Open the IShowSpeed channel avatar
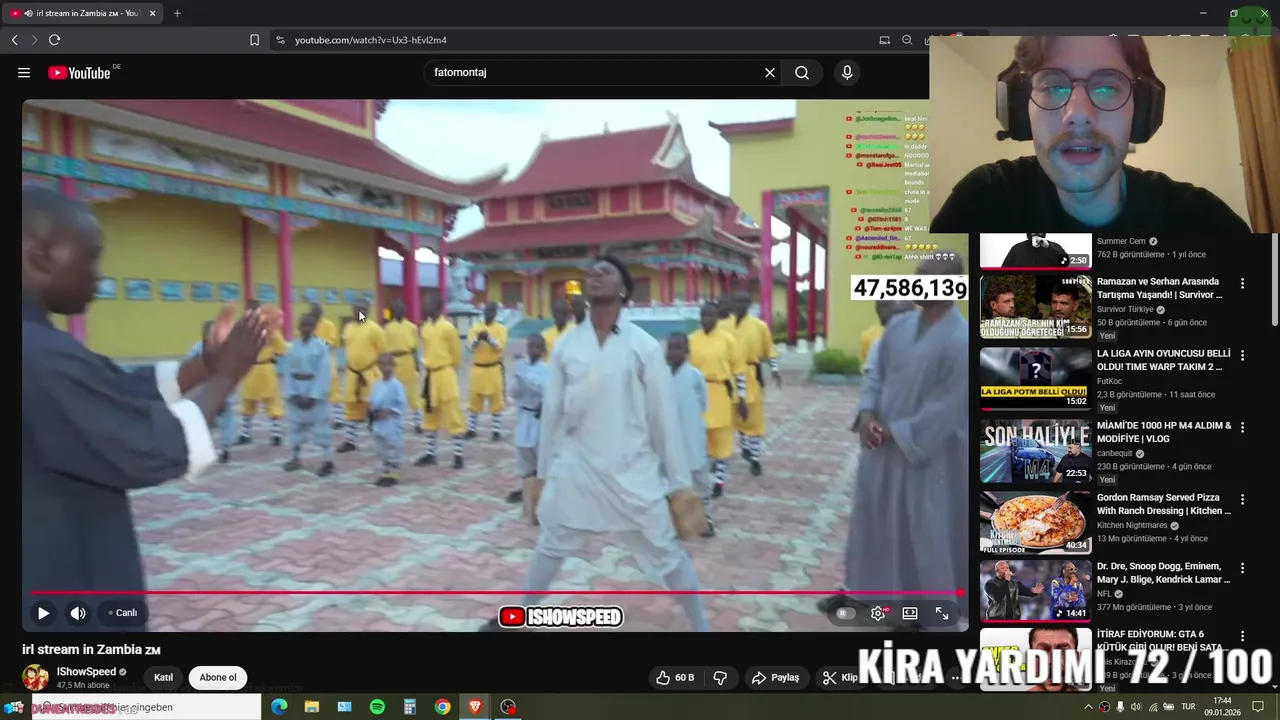 click(35, 677)
